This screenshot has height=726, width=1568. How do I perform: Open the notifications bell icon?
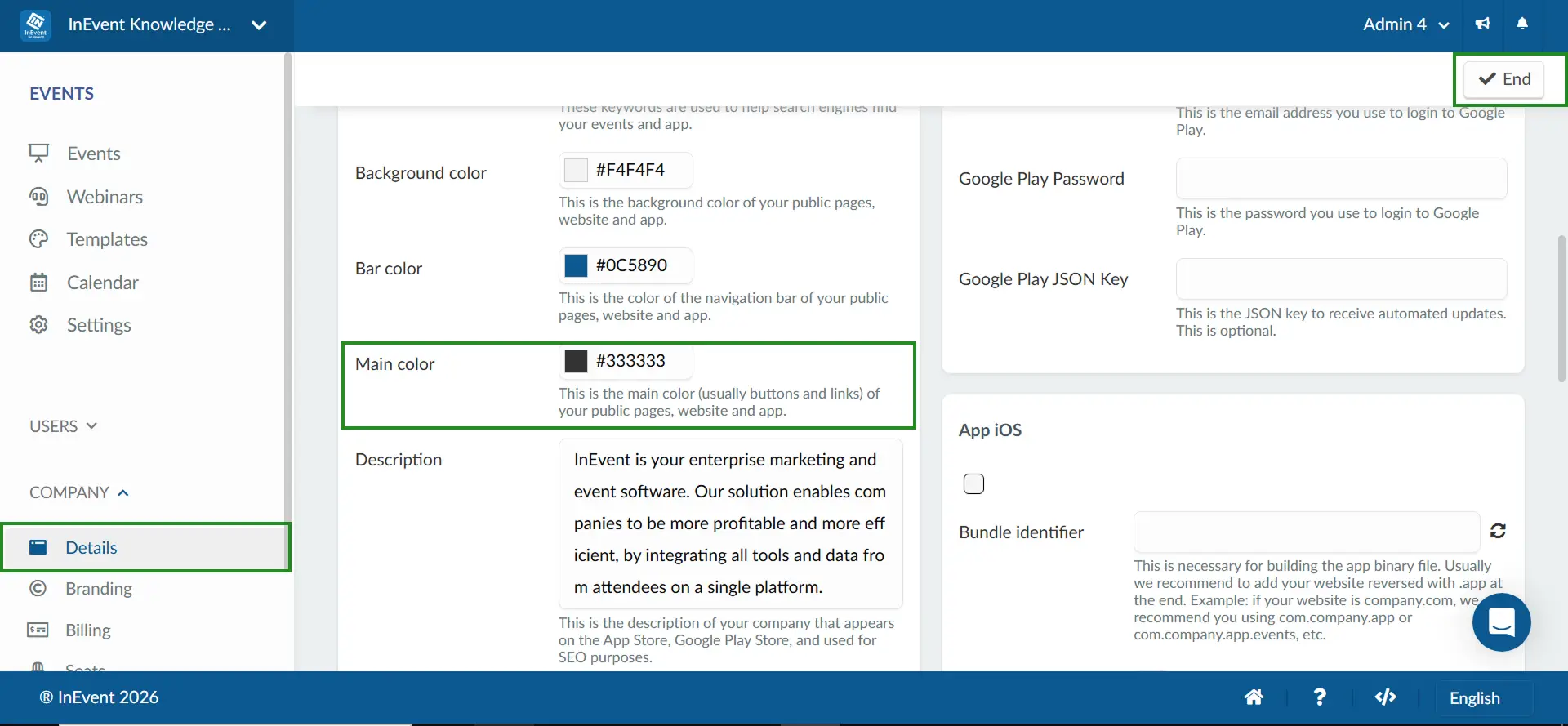tap(1522, 24)
